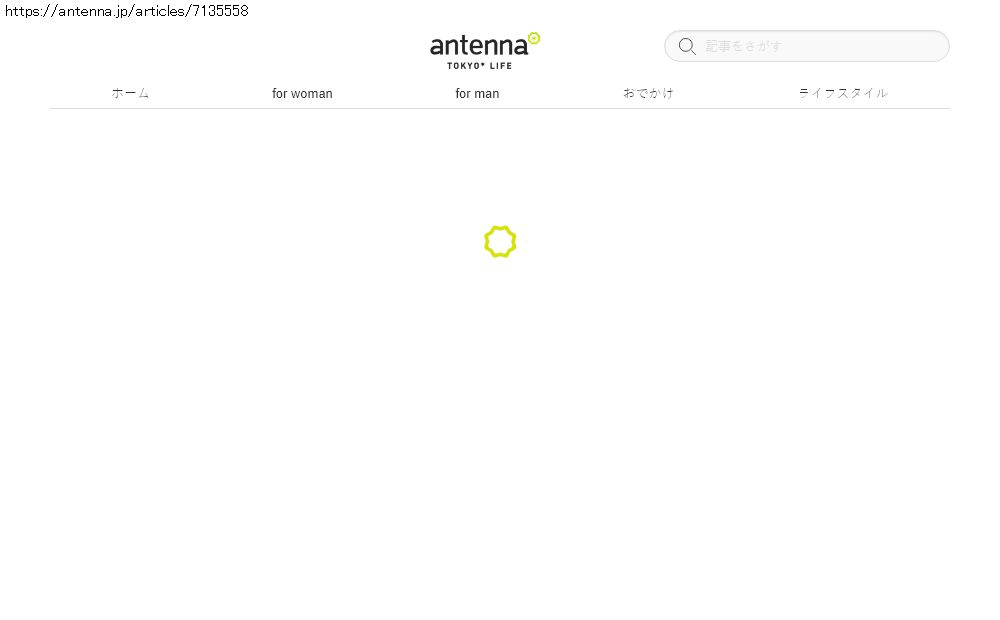Screen dimensions: 1000x620
Task: Switch to the for man category
Action: pyautogui.click(x=477, y=94)
